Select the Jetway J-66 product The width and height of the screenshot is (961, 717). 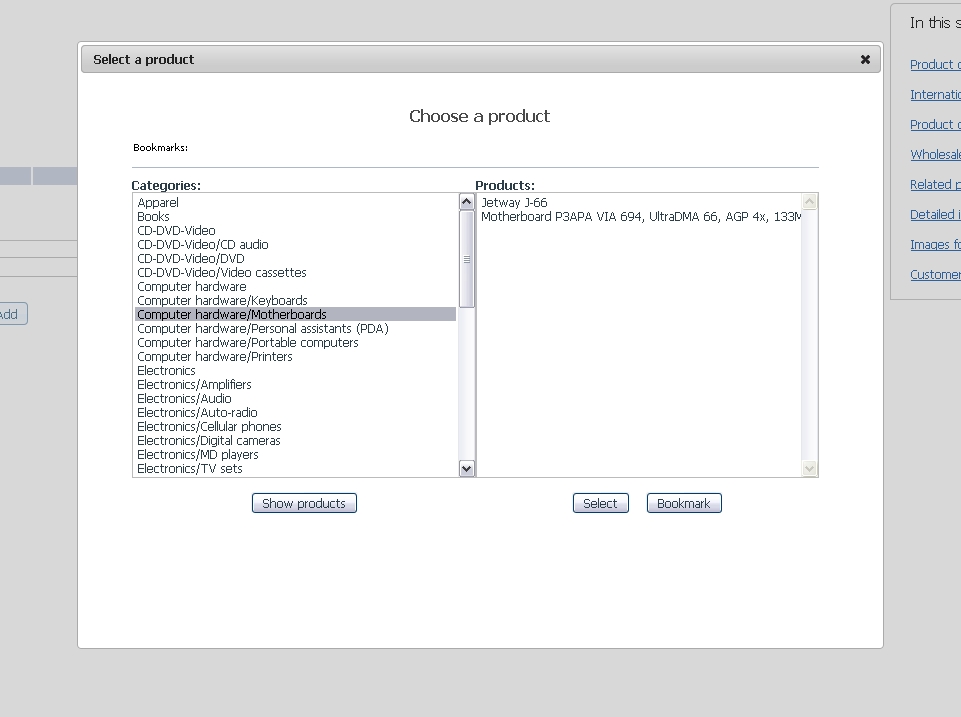[514, 203]
